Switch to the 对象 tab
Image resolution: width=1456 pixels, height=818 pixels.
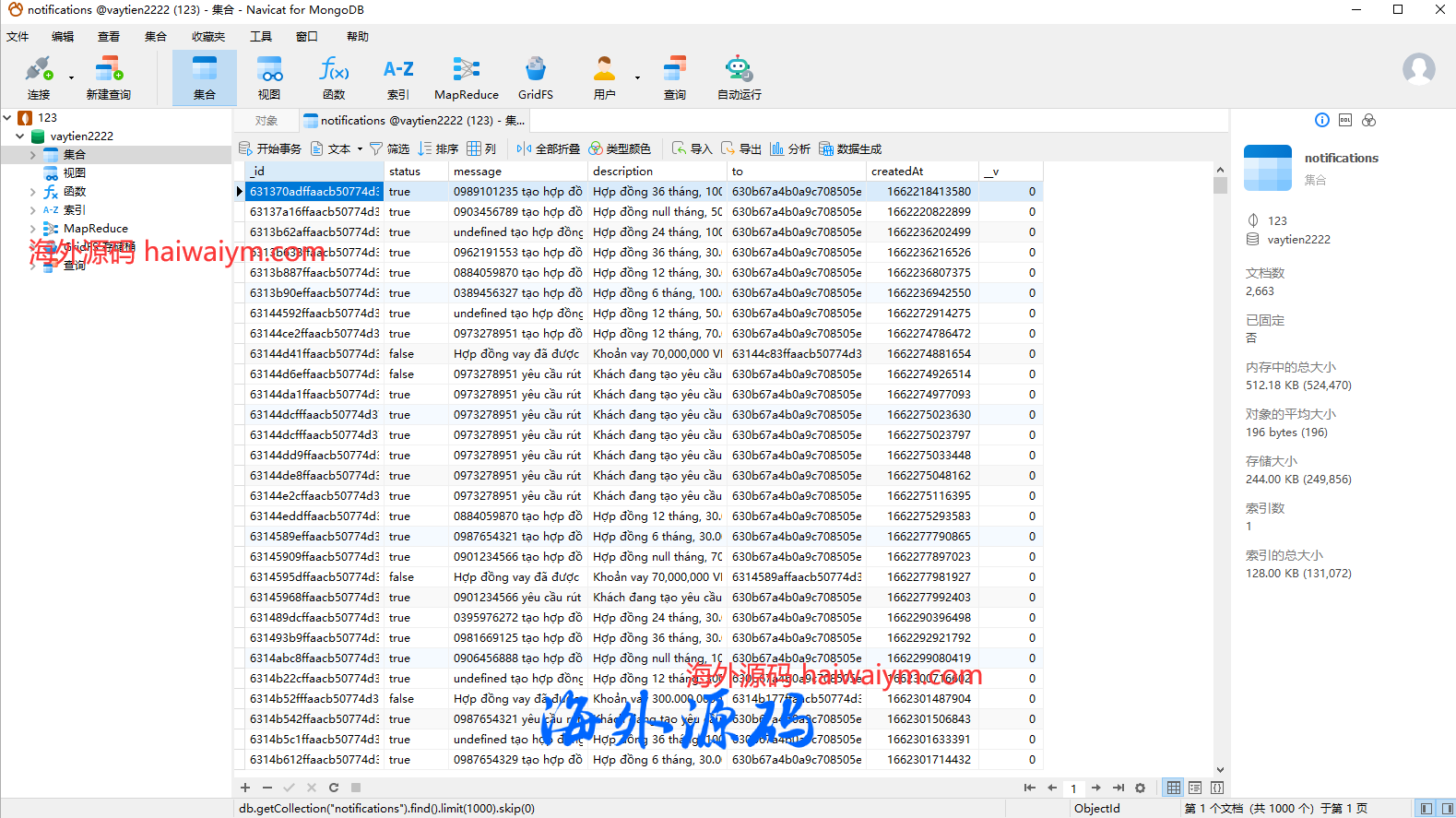point(266,121)
